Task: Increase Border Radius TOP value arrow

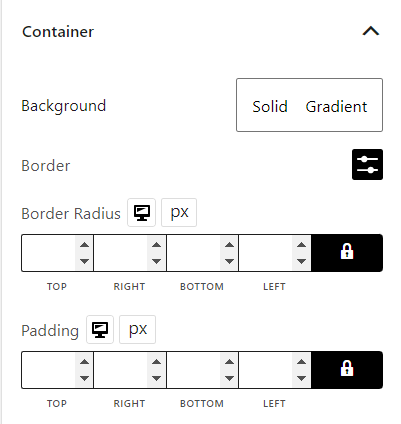Action: [x=84, y=245]
